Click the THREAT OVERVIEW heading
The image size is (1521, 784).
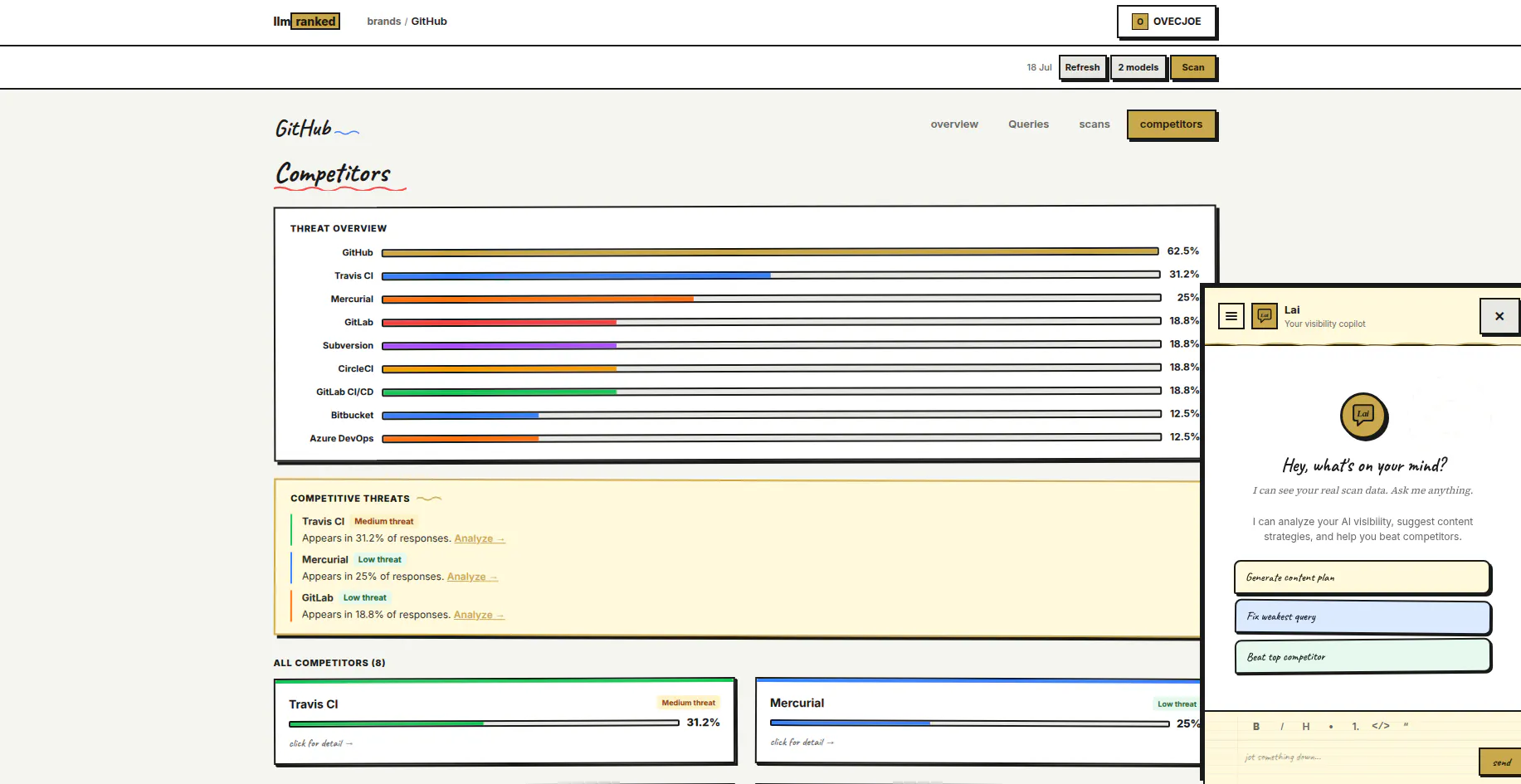[x=339, y=228]
